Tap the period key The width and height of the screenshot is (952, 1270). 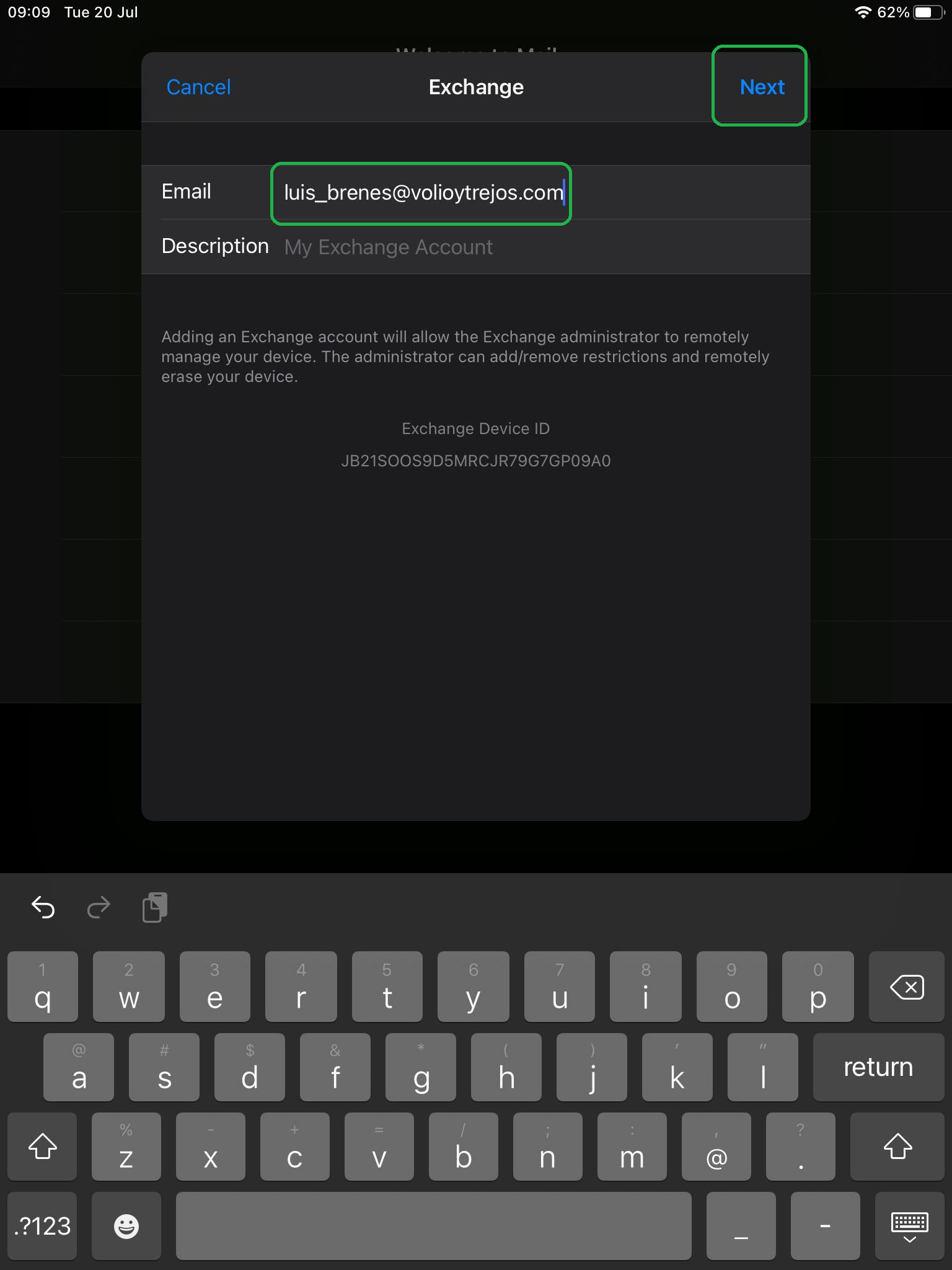pyautogui.click(x=801, y=1146)
